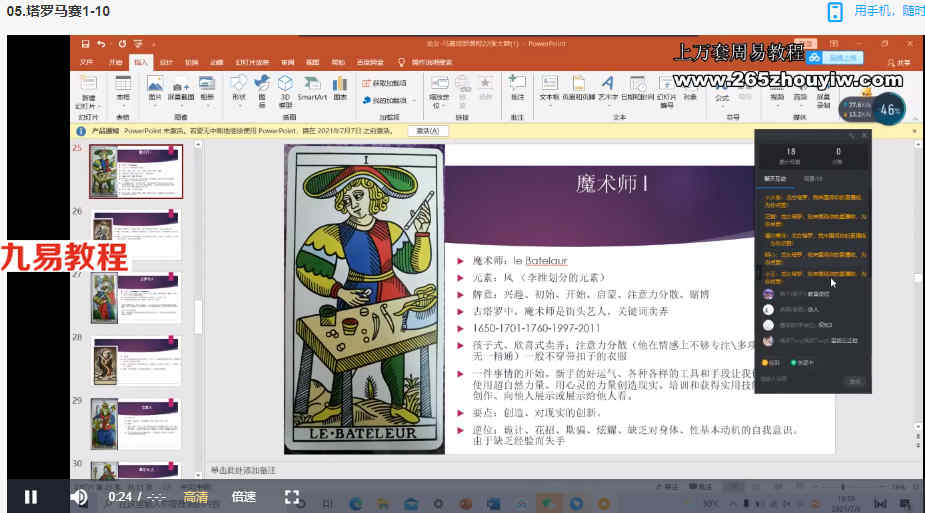Click the 46% floating speed monitor widget

pyautogui.click(x=872, y=109)
